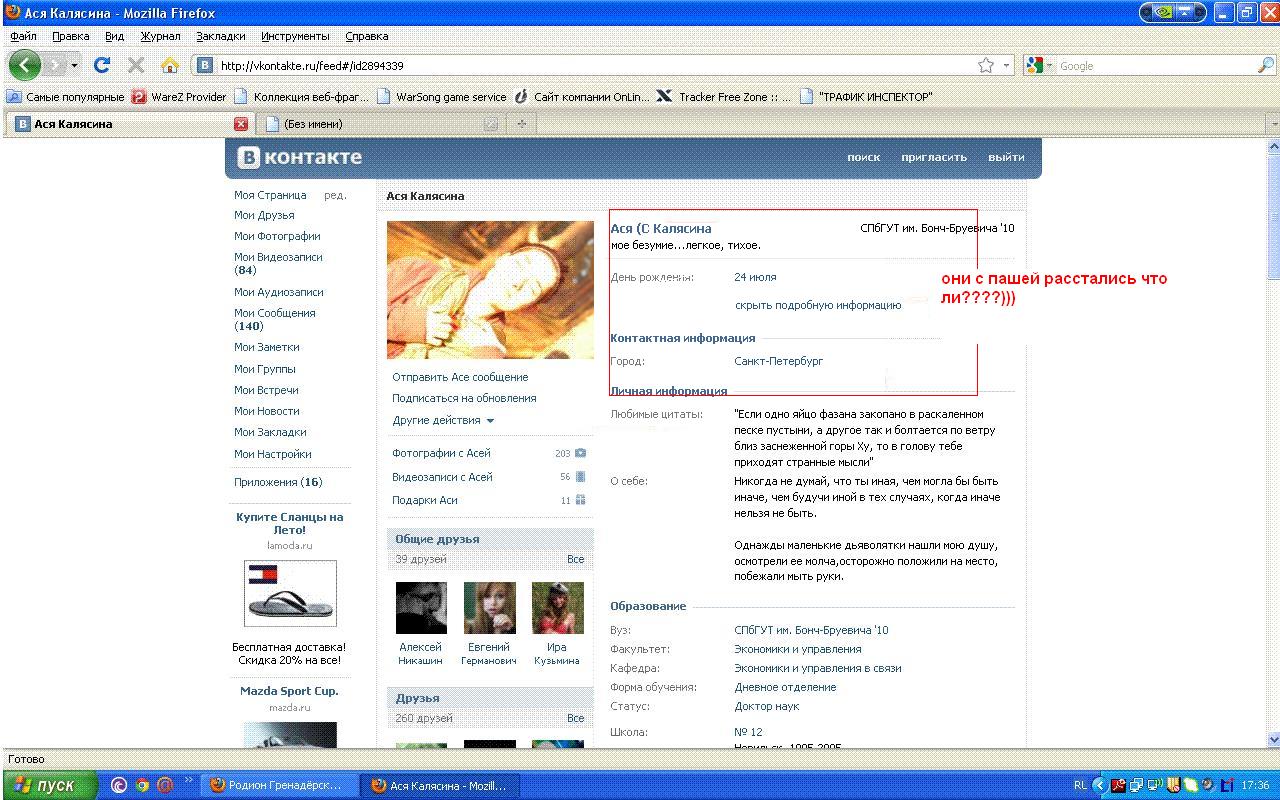Screen dimensions: 1280x800
Task: Open Алексей Никашин's avatar
Action: click(x=421, y=608)
